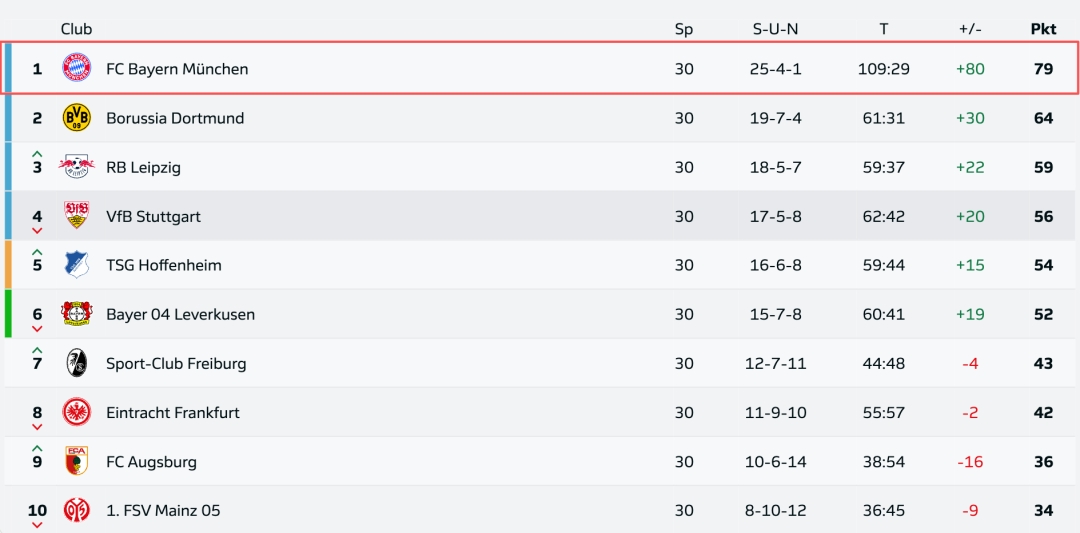Click the RB Leipzig club logo
This screenshot has width=1080, height=533.
coord(77,167)
